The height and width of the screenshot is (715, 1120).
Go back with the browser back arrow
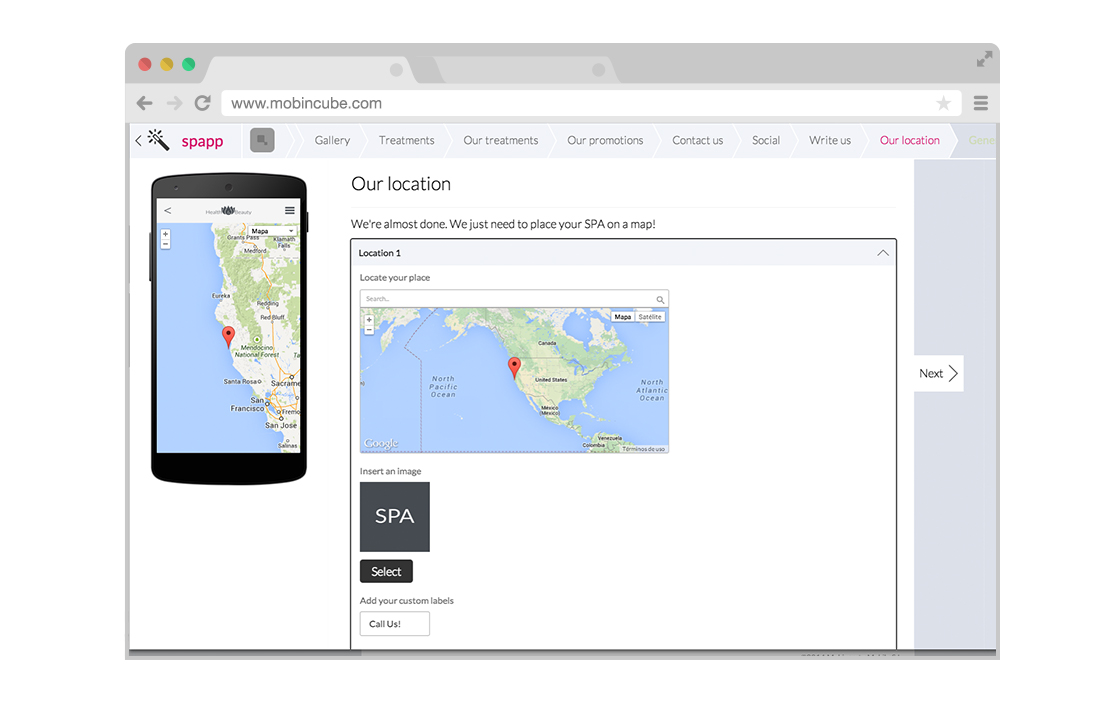[x=144, y=103]
